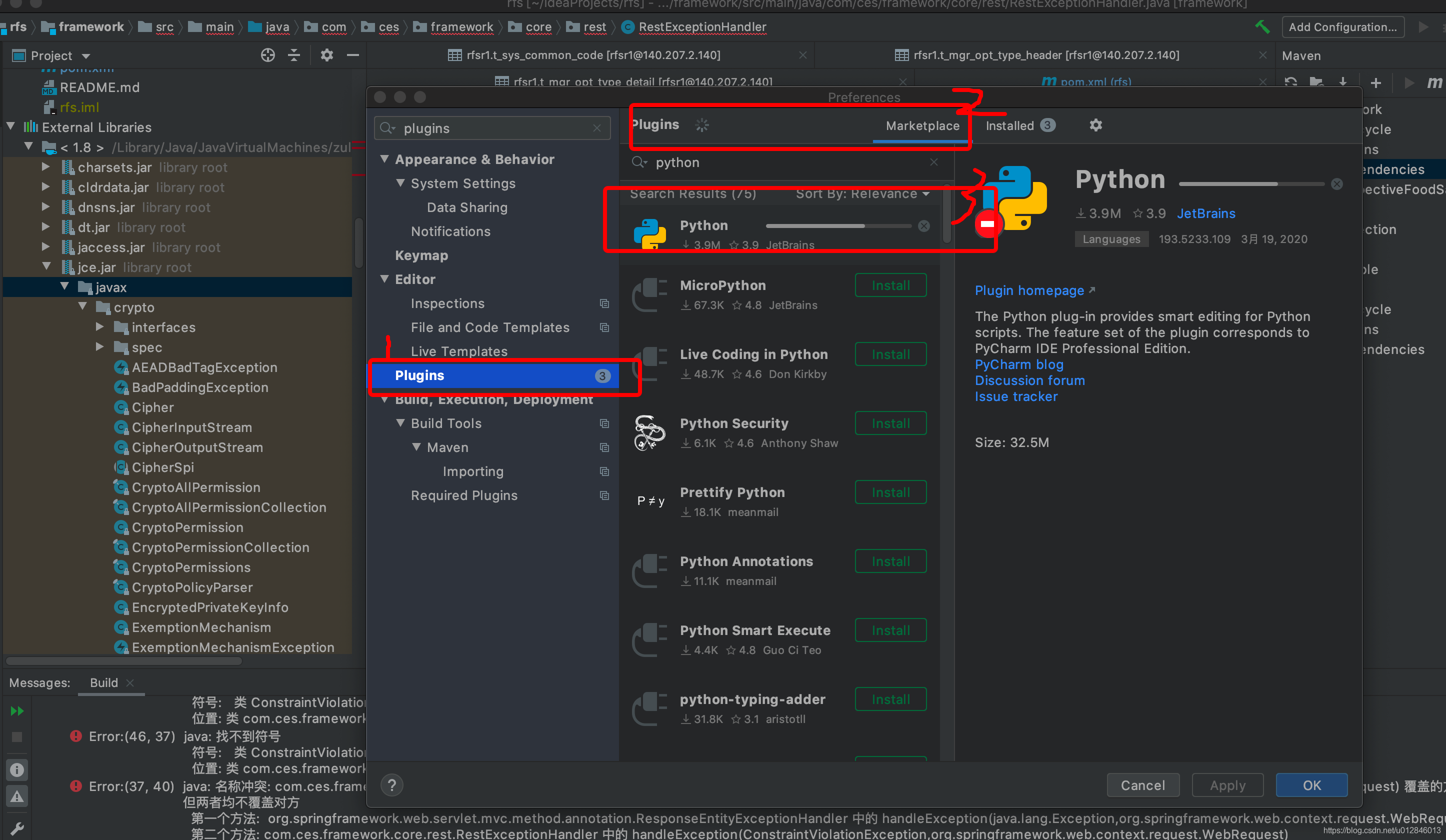Expand the interfaces package folder
The height and width of the screenshot is (840, 1446).
coord(99,326)
